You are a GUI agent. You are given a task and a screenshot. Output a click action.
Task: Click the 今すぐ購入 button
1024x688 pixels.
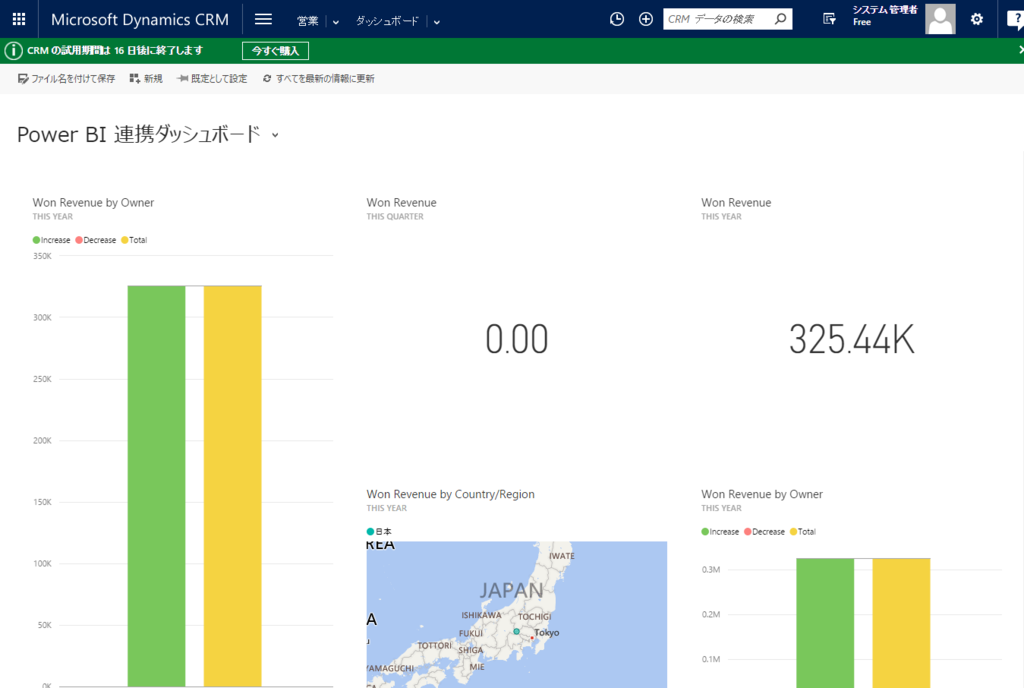tap(275, 50)
